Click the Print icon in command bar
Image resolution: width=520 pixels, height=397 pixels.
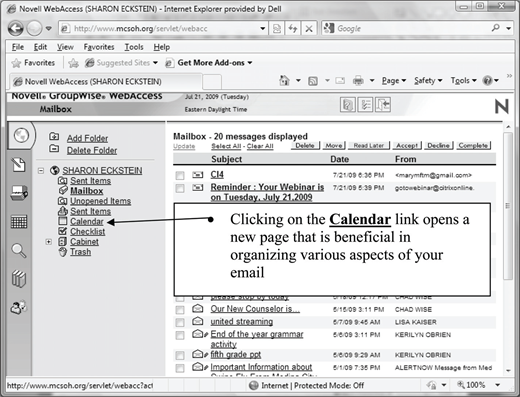(x=358, y=81)
